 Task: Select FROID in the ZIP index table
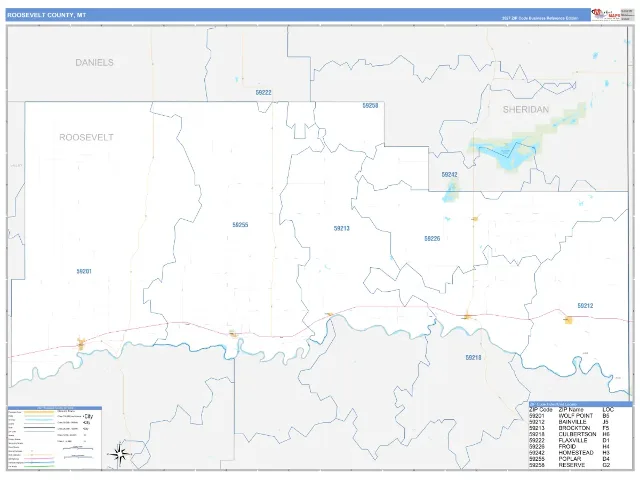[x=567, y=447]
